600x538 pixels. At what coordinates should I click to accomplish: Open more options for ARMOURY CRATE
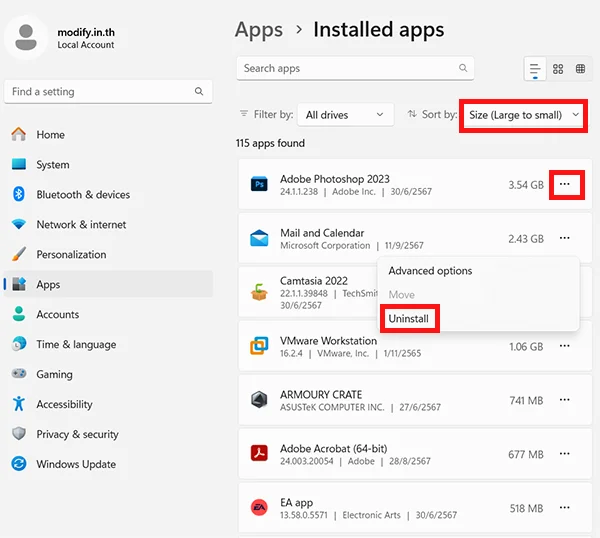point(564,400)
